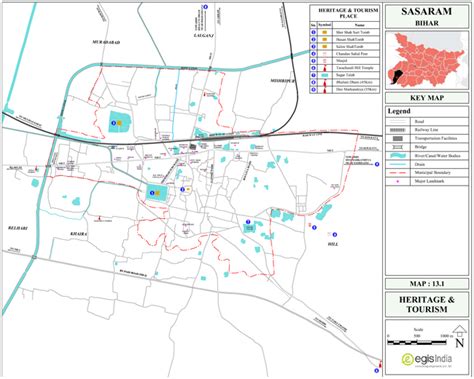Click HERITAGE & TOURISM title in the right-hand panel
Image resolution: width=474 pixels, height=379 pixels.
(x=427, y=304)
